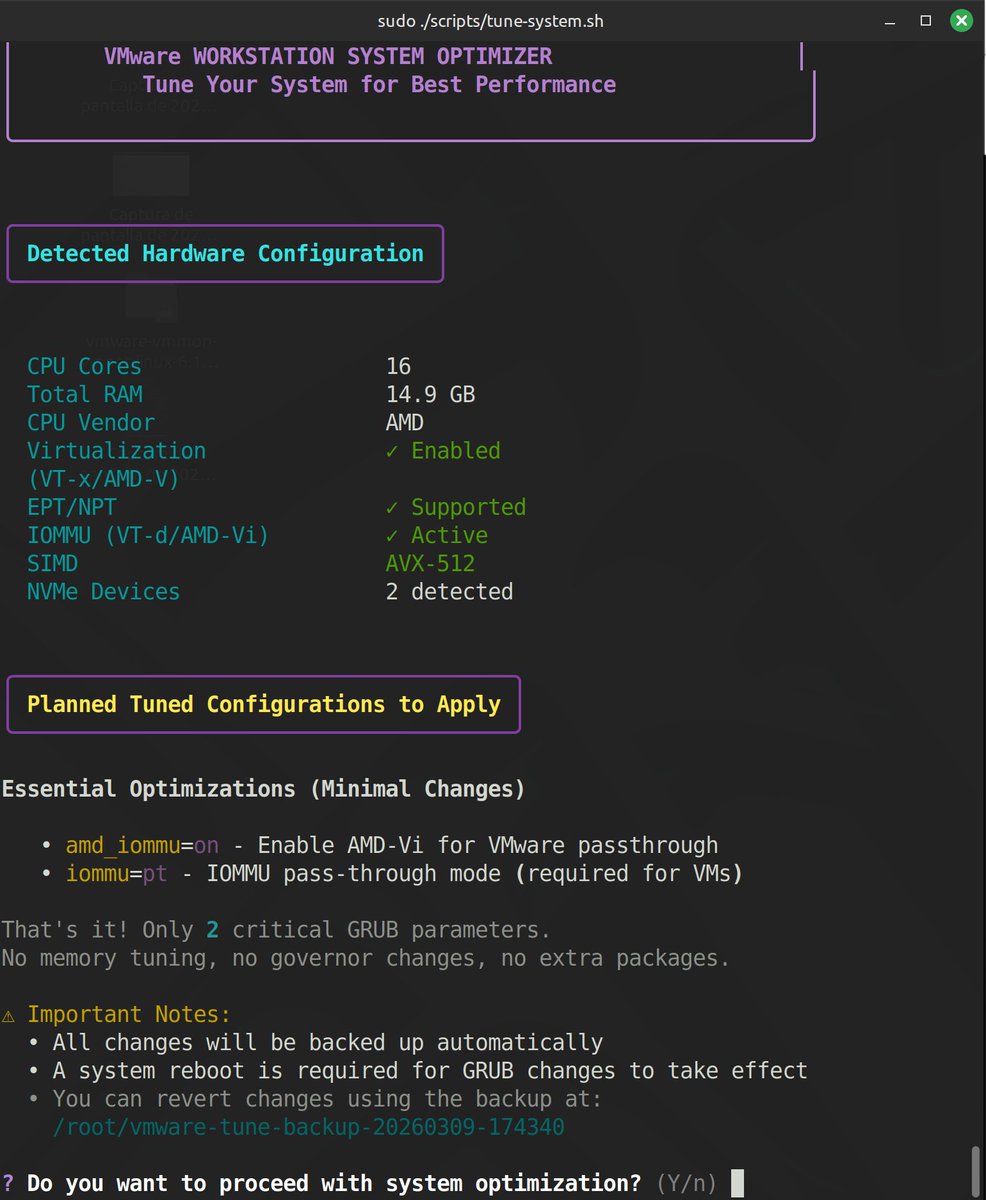Click 'Only 2 critical GRUB parameters' line
The image size is (986, 1200).
[276, 930]
